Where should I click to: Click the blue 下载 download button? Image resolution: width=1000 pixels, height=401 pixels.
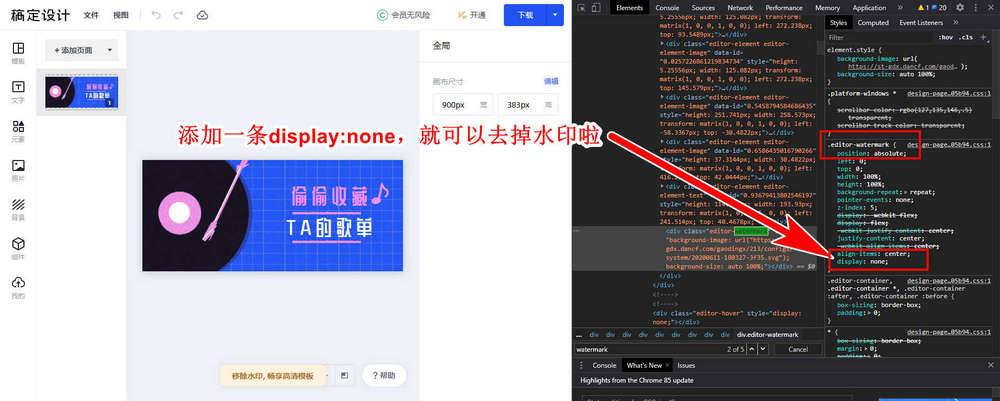526,15
